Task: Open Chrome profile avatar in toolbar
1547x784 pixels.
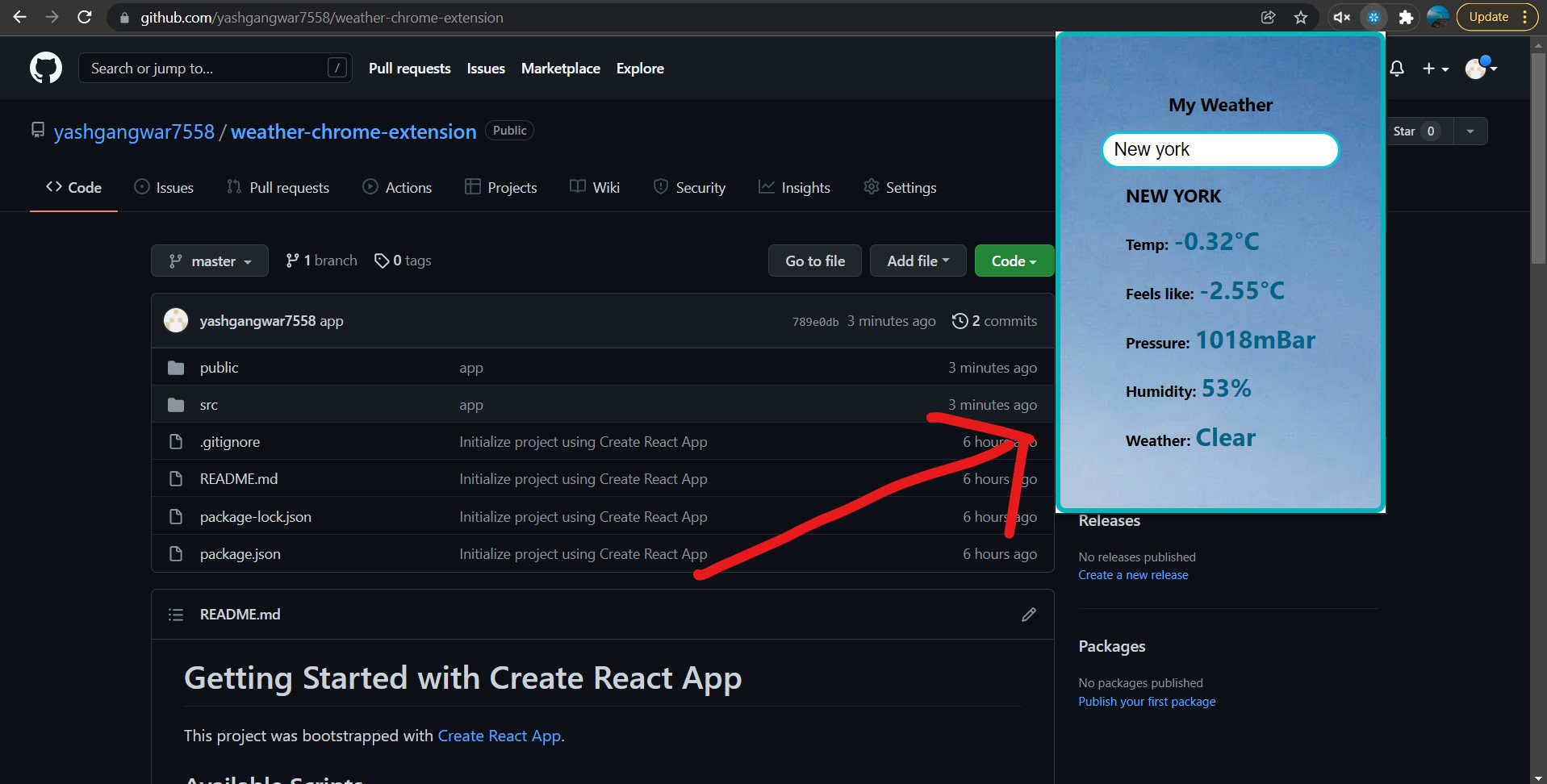Action: (1438, 17)
